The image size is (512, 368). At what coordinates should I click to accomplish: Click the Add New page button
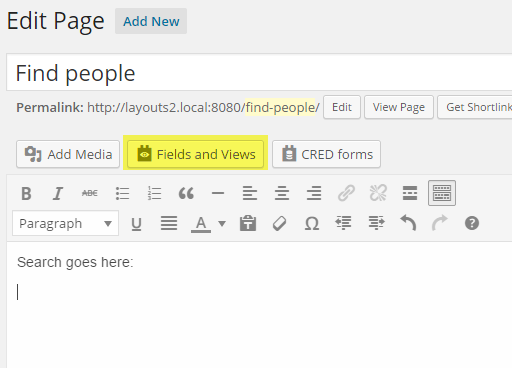click(x=151, y=21)
